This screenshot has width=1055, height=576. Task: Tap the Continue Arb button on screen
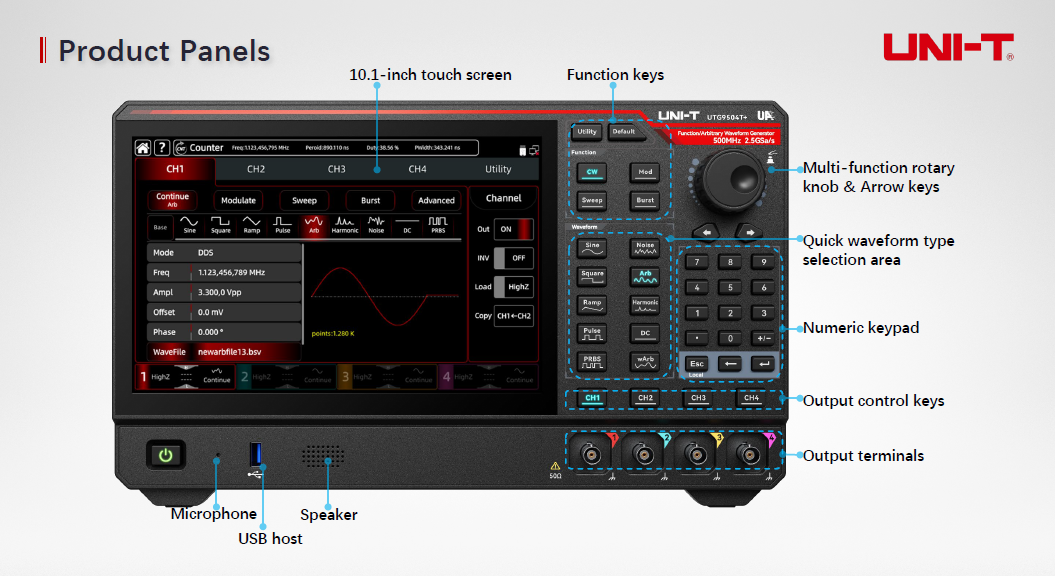[x=172, y=200]
